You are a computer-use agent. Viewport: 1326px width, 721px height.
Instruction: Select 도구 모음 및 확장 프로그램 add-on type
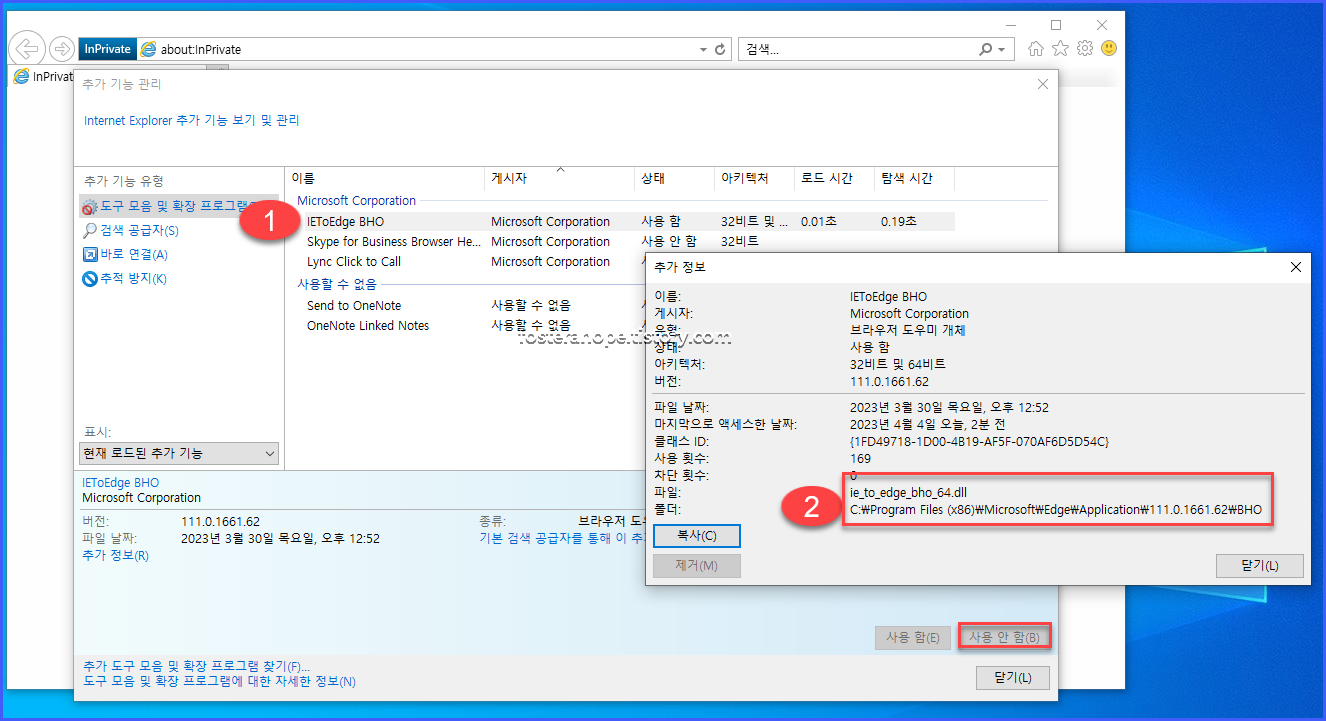tap(180, 206)
